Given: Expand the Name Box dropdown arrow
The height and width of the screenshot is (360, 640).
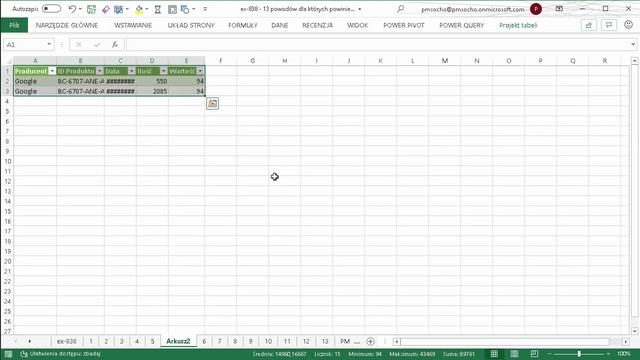Looking at the screenshot, I should [x=49, y=44].
